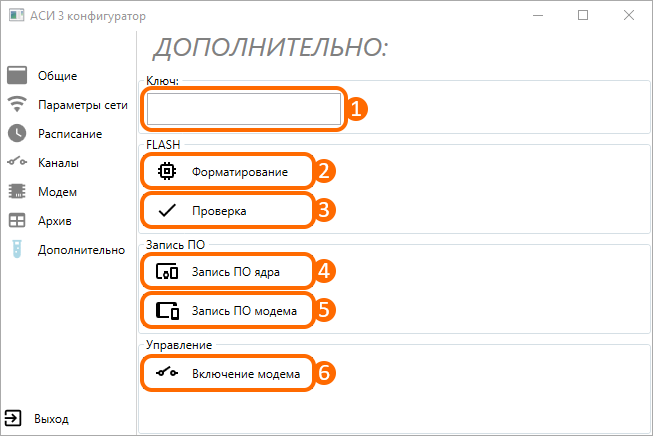Click the grid icon for Архив
The width and height of the screenshot is (653, 436).
coord(17,220)
